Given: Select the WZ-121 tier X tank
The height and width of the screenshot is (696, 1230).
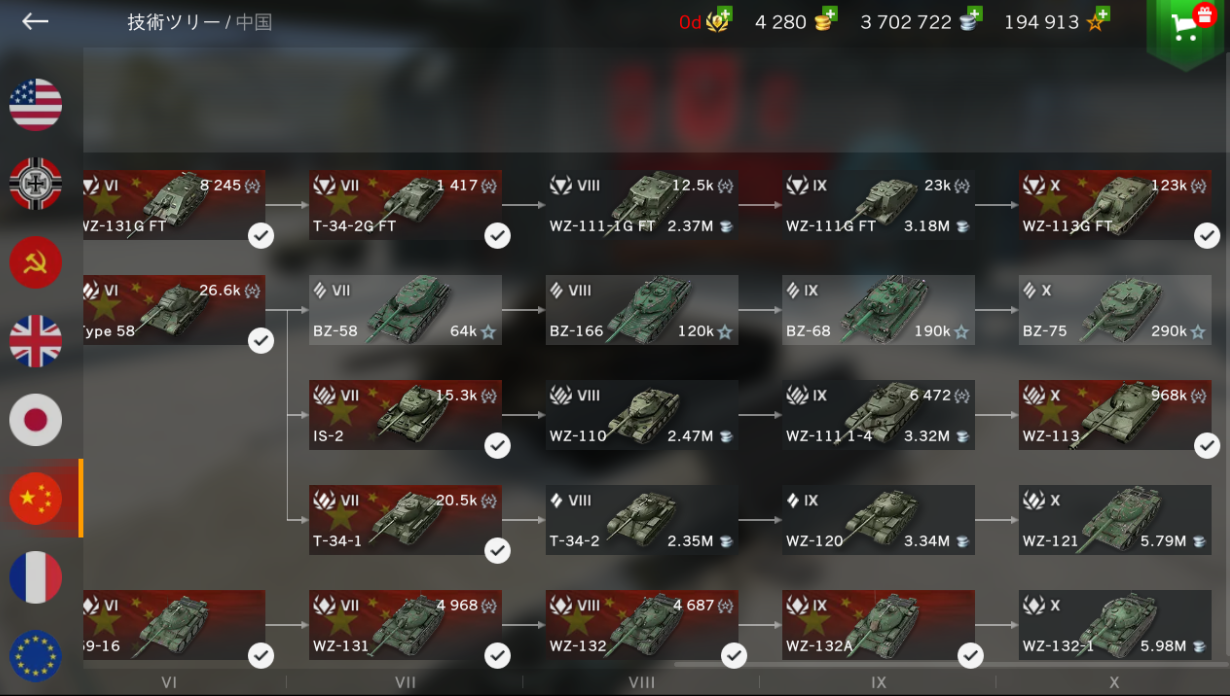Looking at the screenshot, I should [x=1115, y=520].
